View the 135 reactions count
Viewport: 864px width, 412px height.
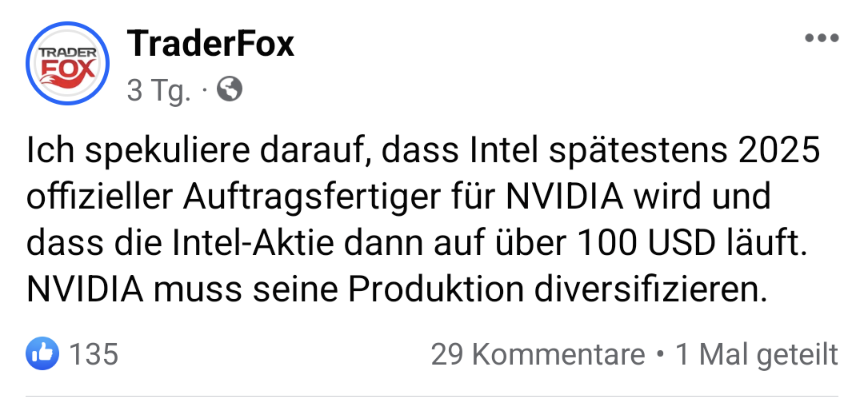tap(95, 354)
